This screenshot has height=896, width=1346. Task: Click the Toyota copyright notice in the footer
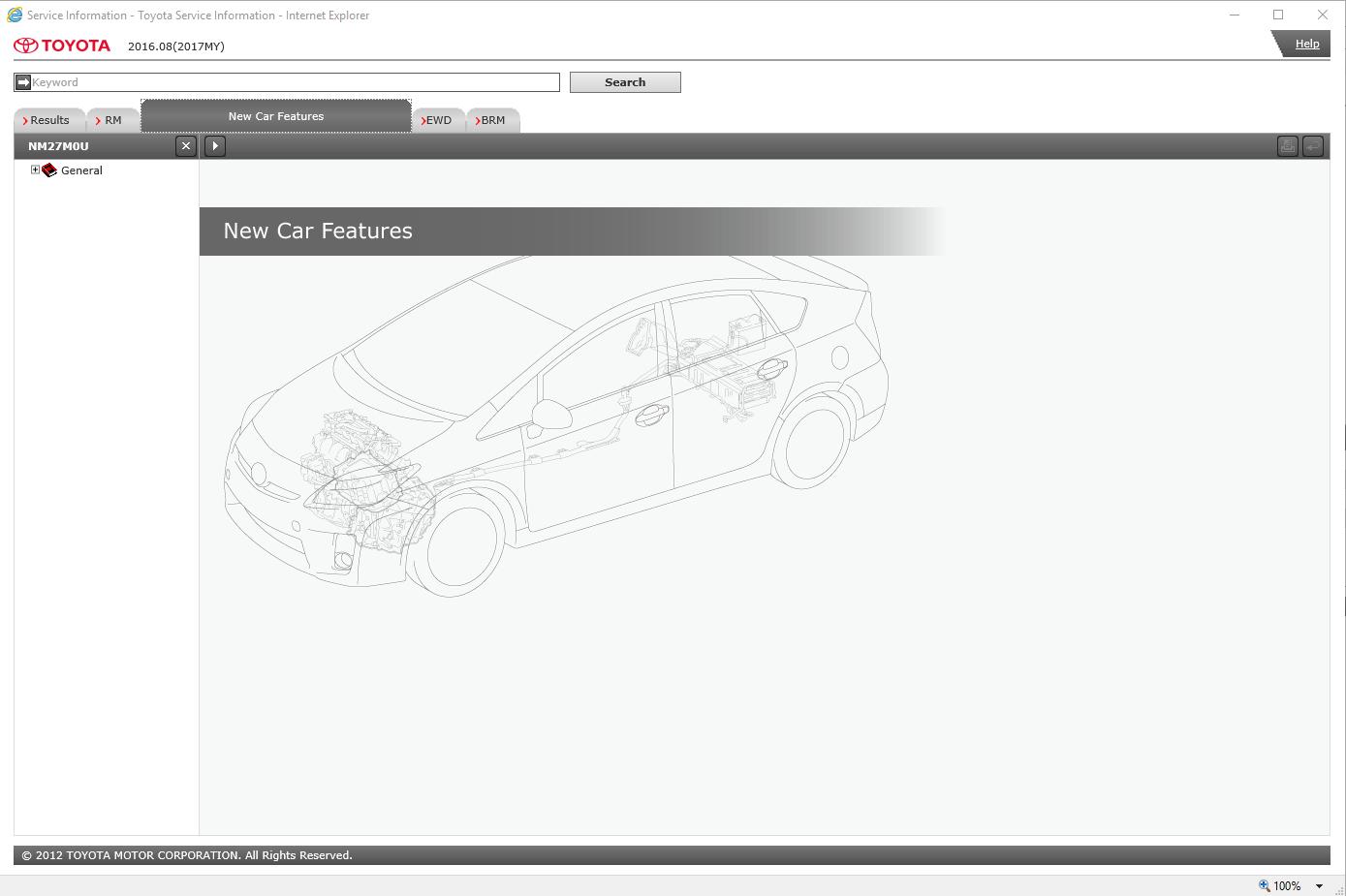(x=187, y=855)
